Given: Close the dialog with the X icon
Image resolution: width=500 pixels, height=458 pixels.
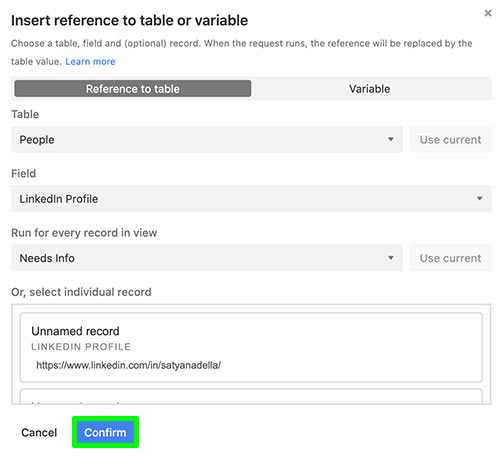Looking at the screenshot, I should [488, 13].
